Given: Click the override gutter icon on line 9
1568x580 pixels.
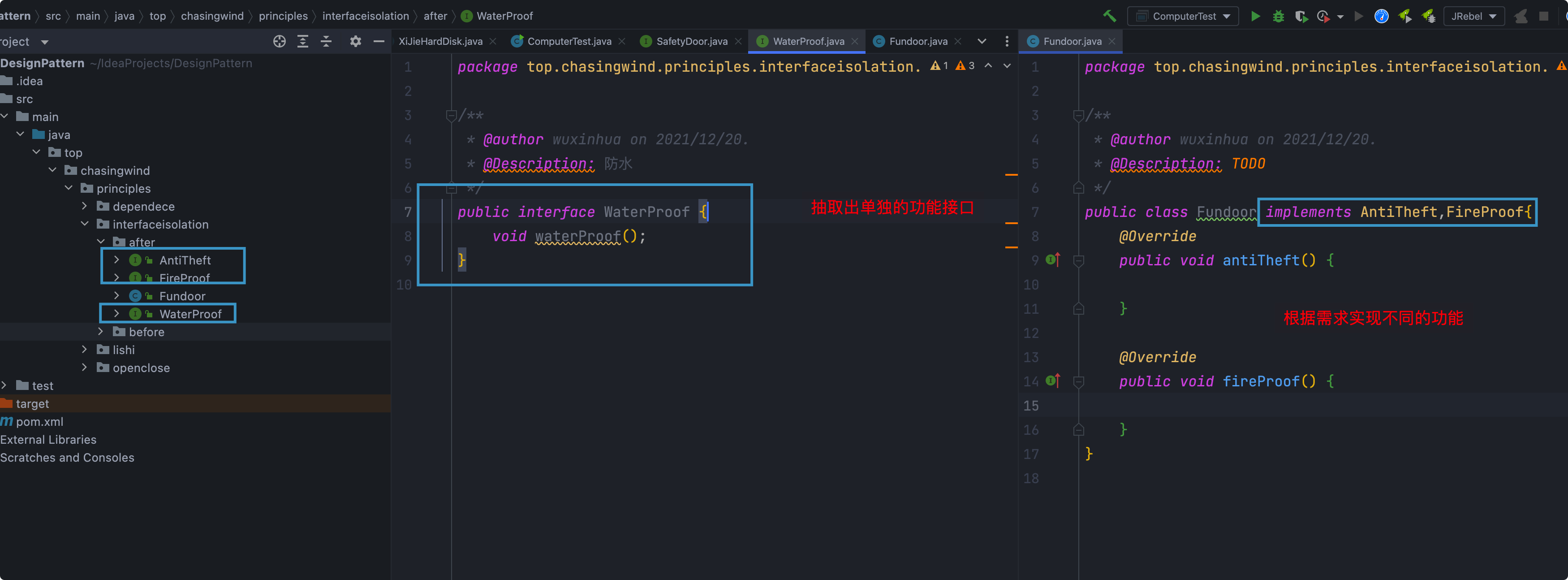Looking at the screenshot, I should [x=1052, y=260].
